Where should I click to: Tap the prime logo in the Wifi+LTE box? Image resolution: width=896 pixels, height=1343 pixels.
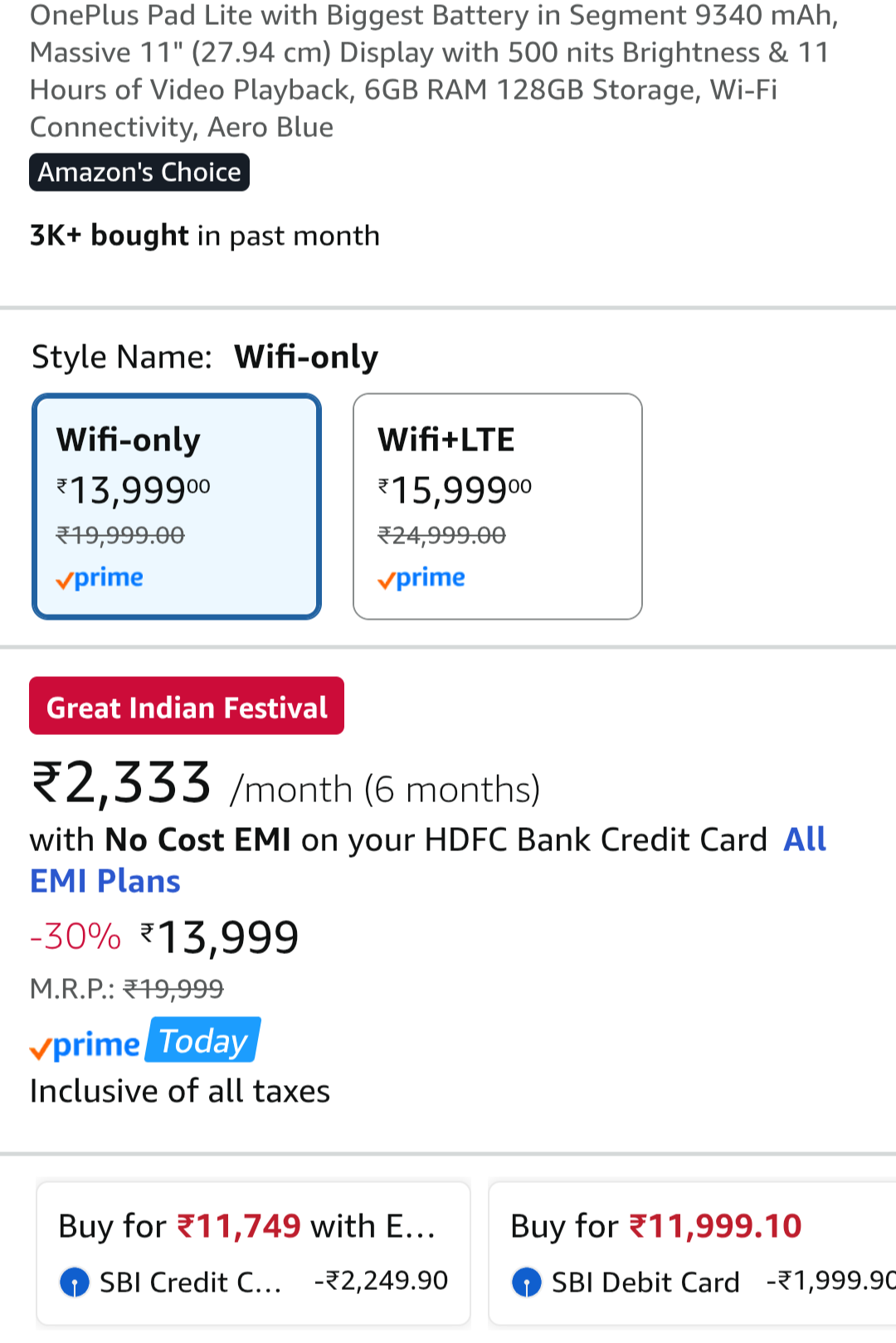pyautogui.click(x=421, y=577)
